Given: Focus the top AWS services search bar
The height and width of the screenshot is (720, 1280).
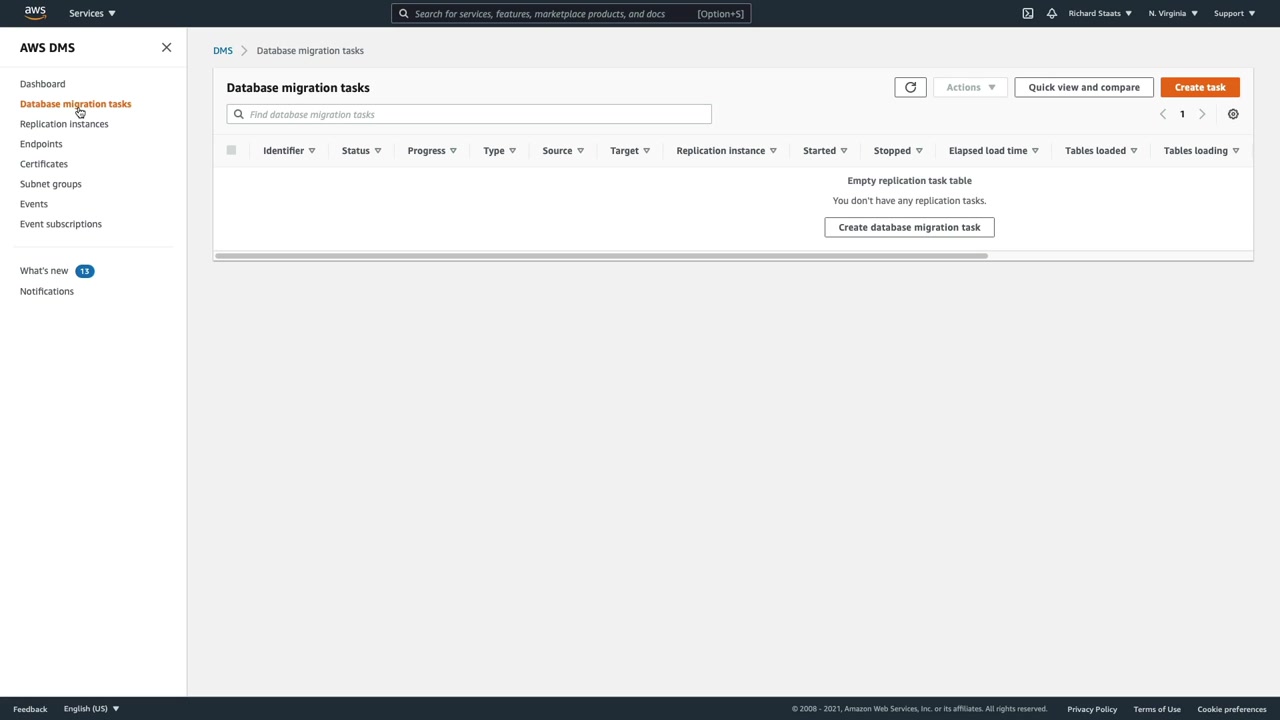Looking at the screenshot, I should 571,13.
